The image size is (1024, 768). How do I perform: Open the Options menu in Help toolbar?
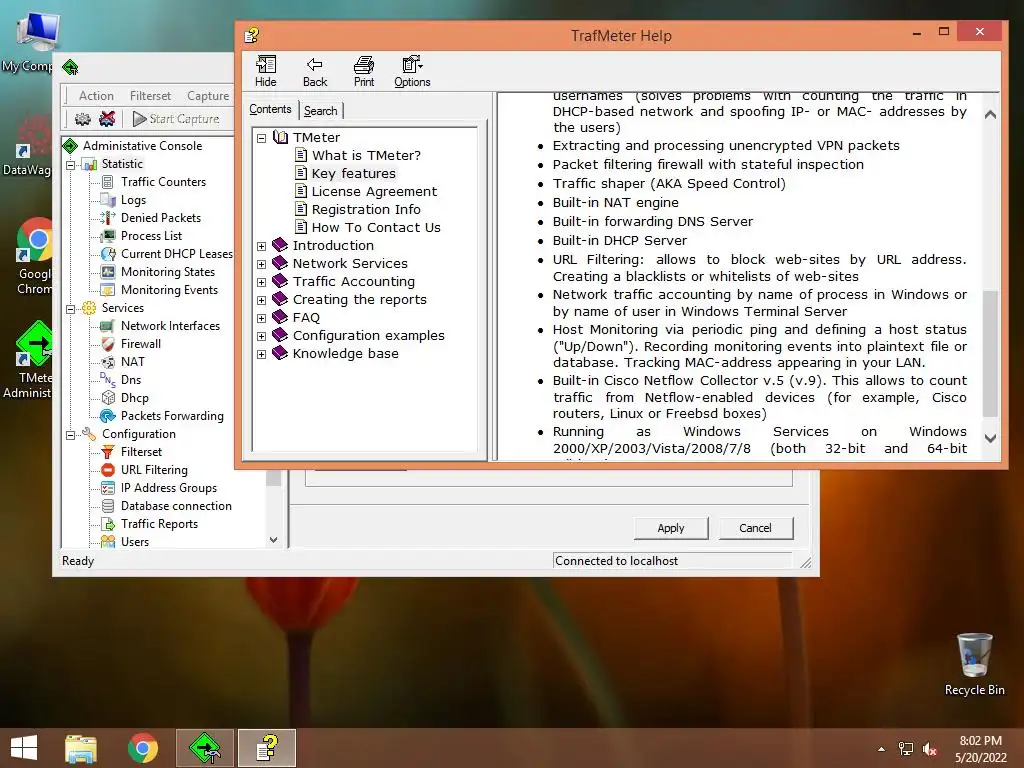click(412, 71)
